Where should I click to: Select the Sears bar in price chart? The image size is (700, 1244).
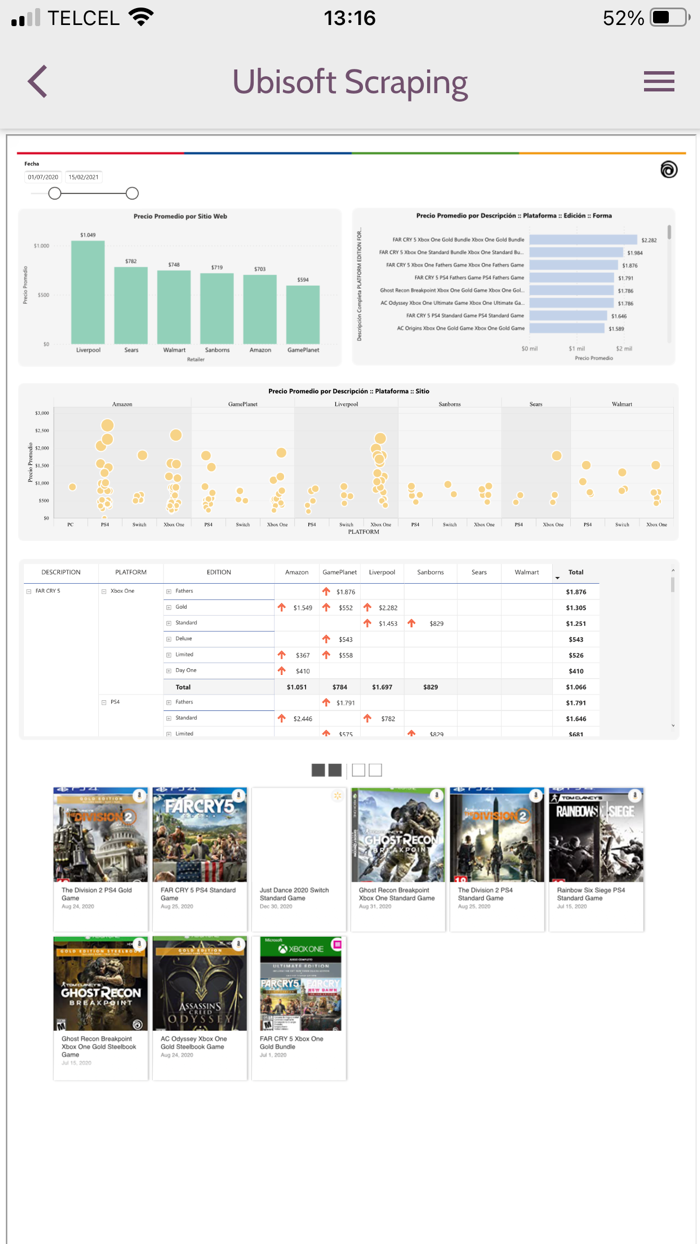click(x=131, y=305)
